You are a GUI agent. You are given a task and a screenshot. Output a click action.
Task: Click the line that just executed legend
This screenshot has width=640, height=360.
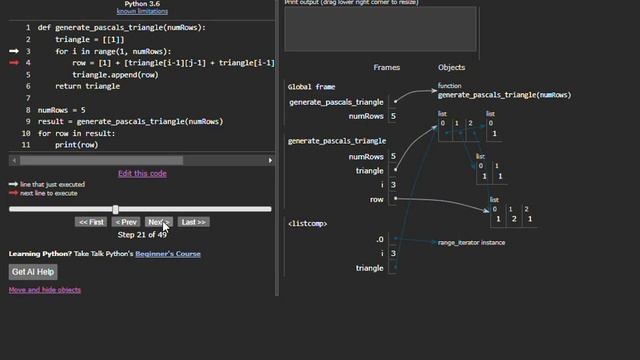tap(52, 184)
